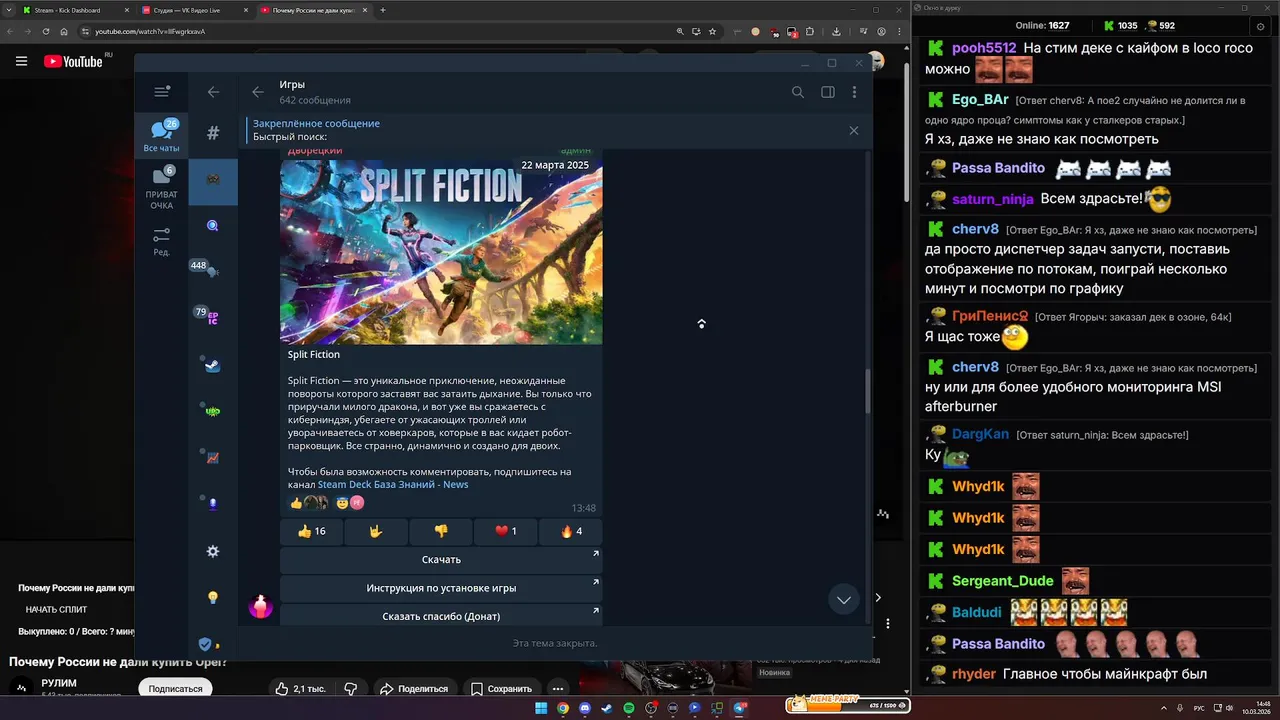1280x720 pixels.
Task: Open three-dot menu in Игры header
Action: click(854, 92)
